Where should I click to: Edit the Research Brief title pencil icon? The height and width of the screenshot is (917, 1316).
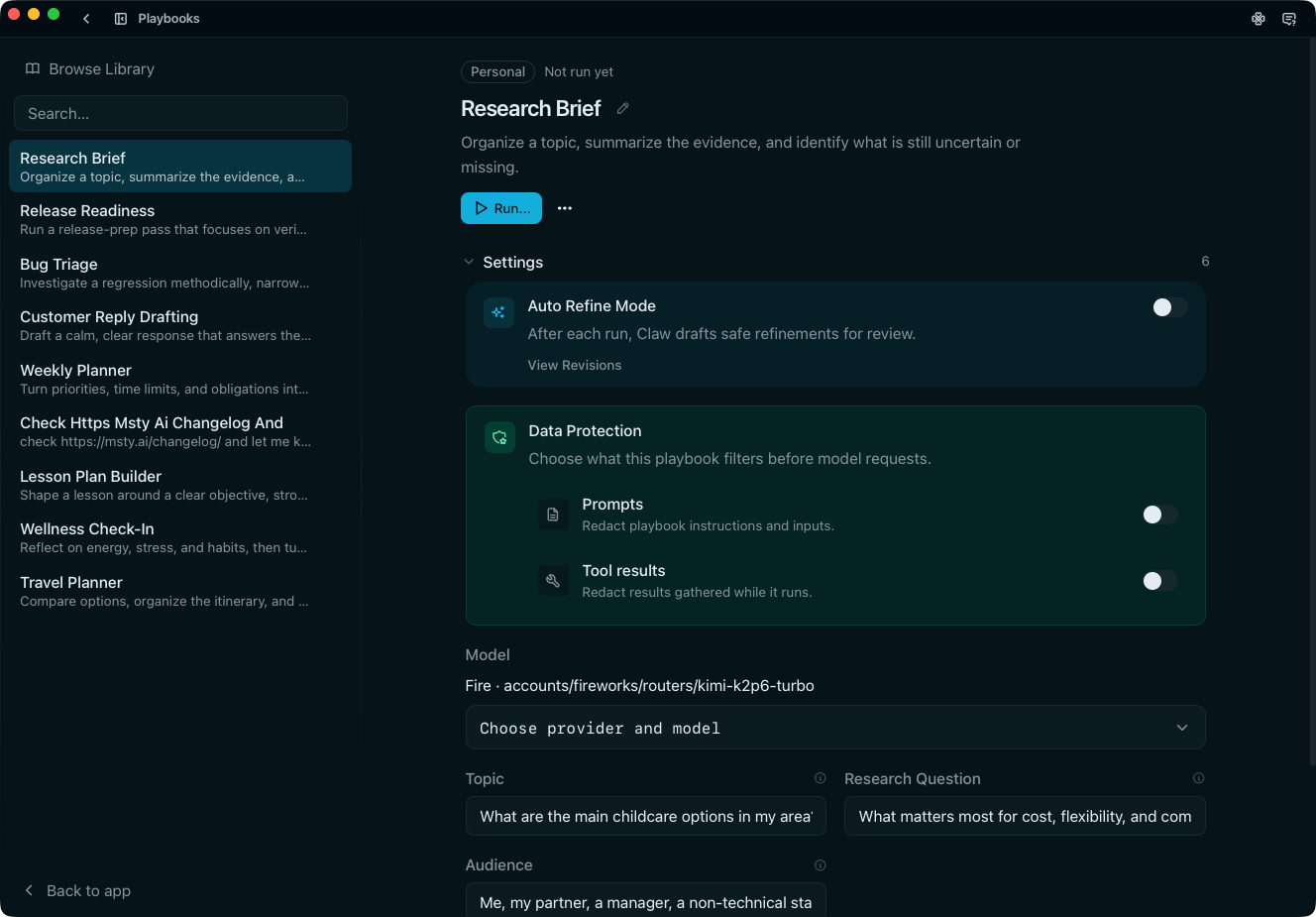tap(622, 108)
